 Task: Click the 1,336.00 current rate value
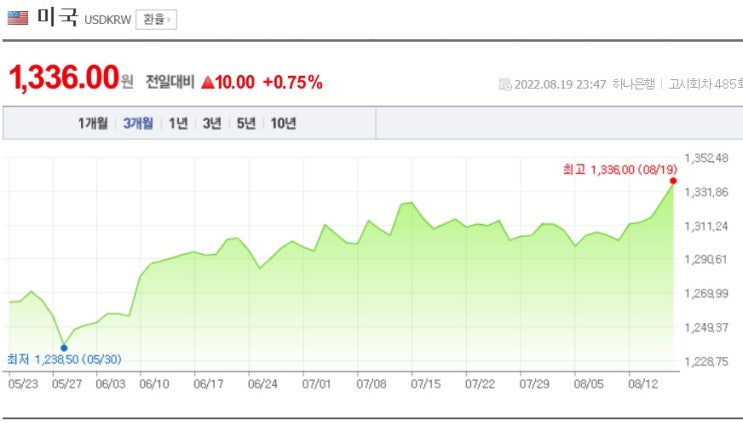64,77
